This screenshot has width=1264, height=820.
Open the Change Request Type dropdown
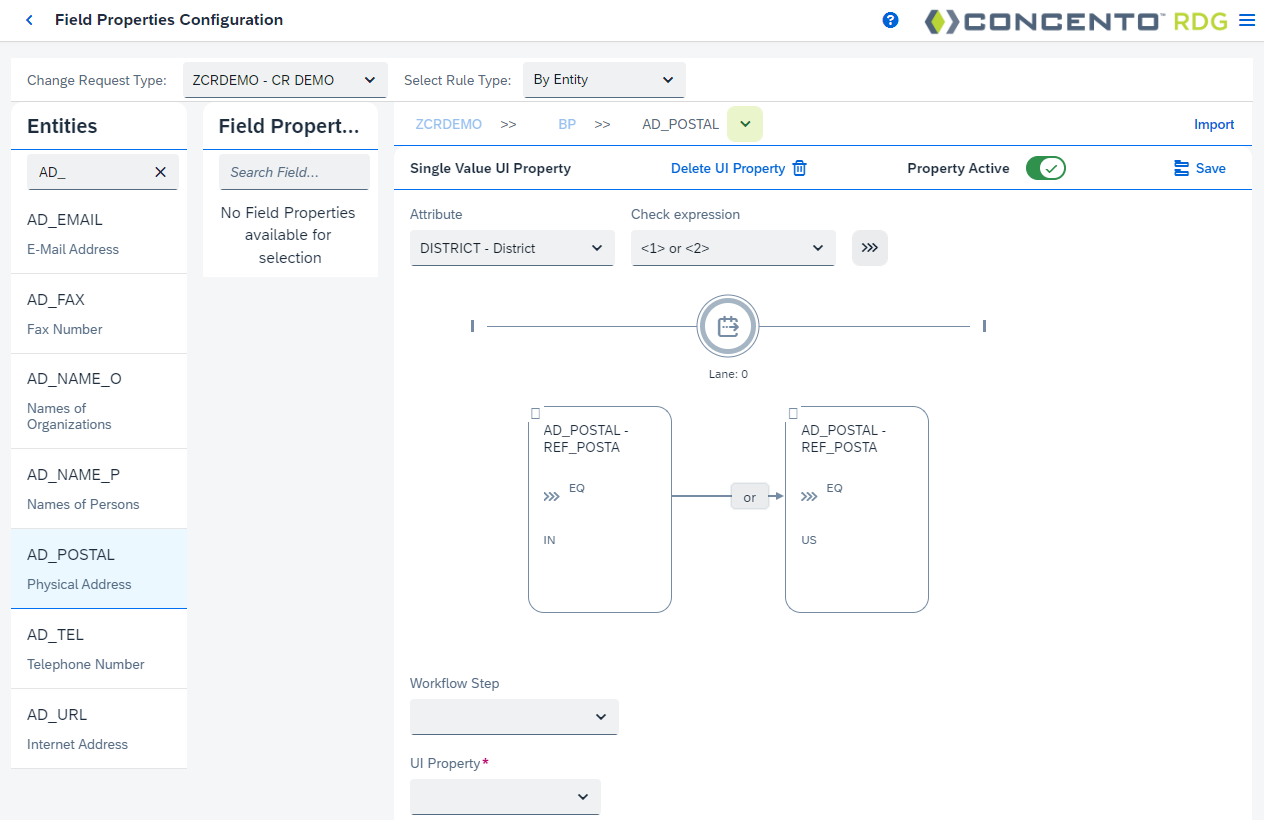click(x=285, y=80)
